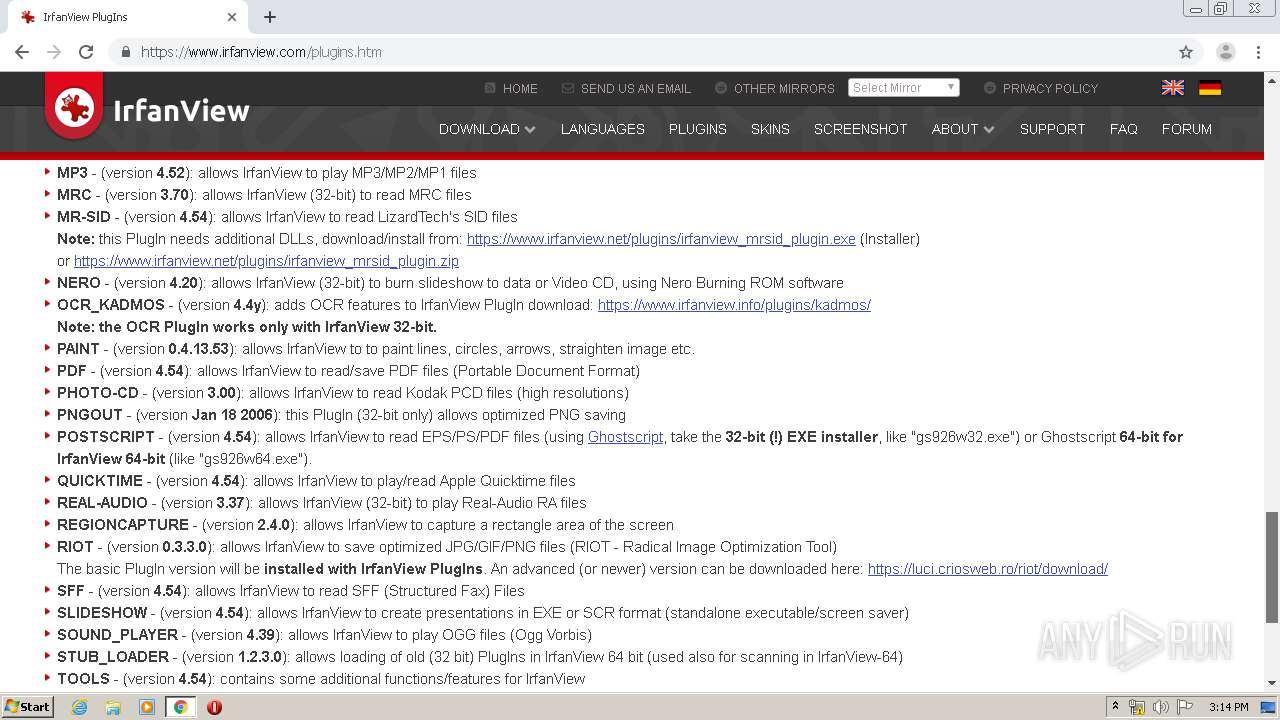Image resolution: width=1280 pixels, height=720 pixels.
Task: Click red antivirus icon in taskbar
Action: click(x=214, y=707)
